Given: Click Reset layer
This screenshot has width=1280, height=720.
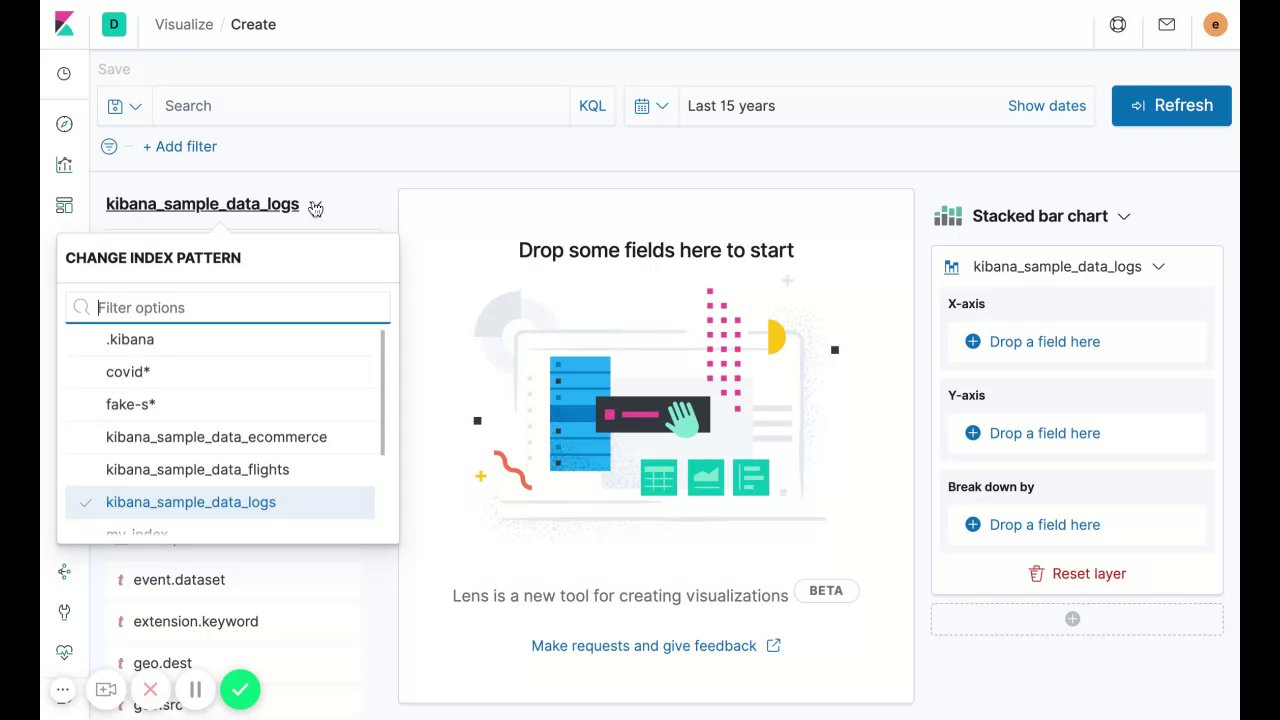Looking at the screenshot, I should [x=1077, y=573].
